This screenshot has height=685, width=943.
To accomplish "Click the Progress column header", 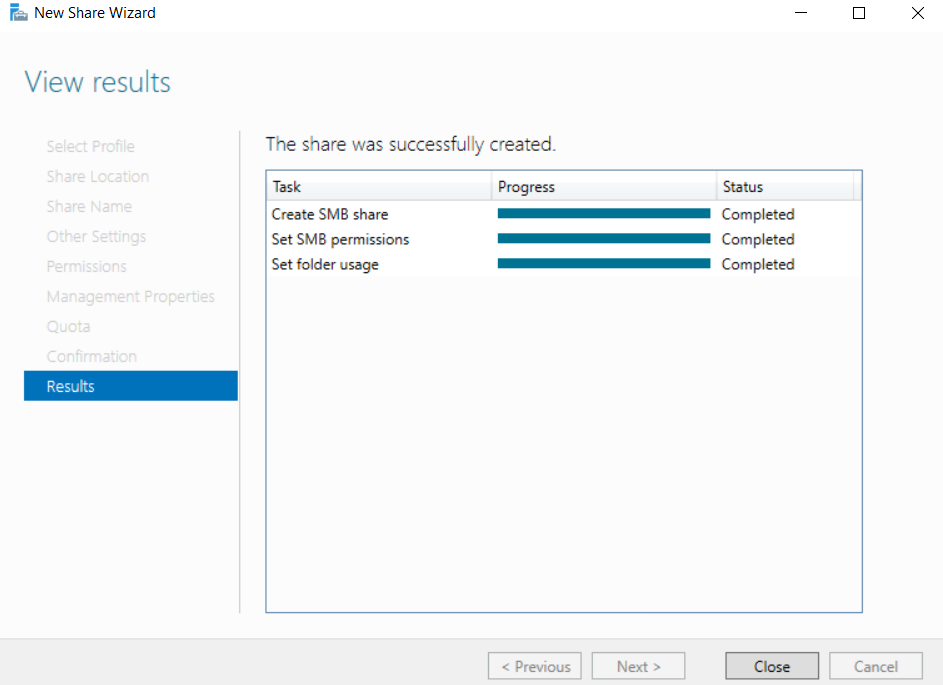I will [x=603, y=187].
